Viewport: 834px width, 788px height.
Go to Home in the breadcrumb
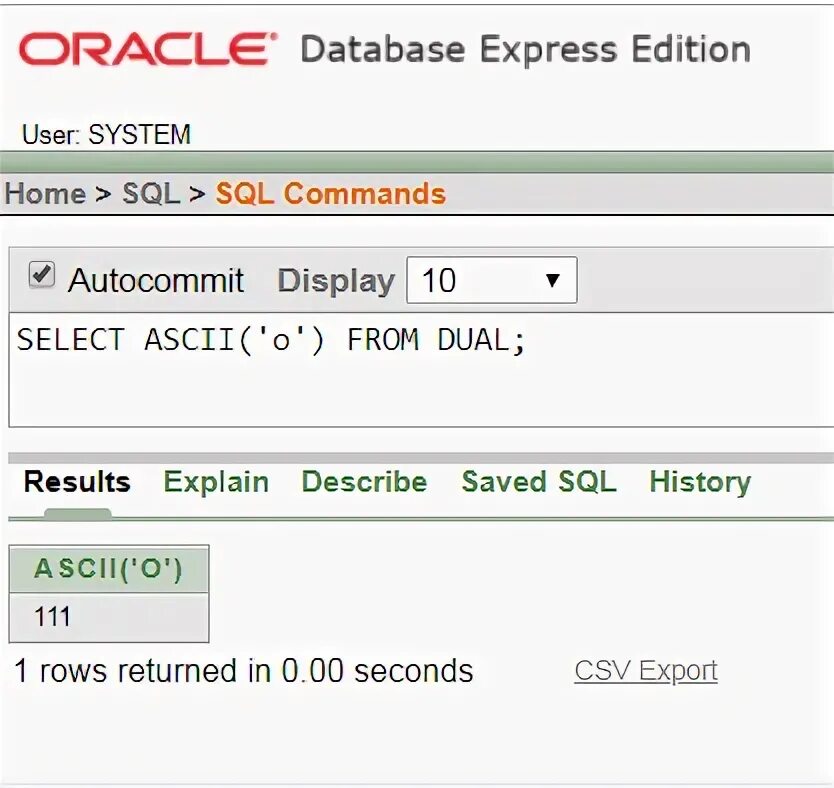click(x=45, y=193)
